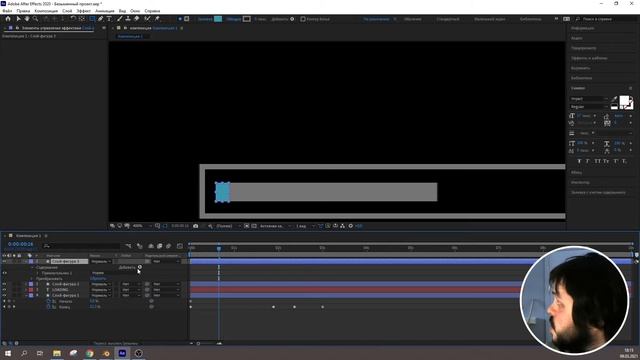This screenshot has height=360, width=640.
Task: Open the Windows Start menu
Action: [8, 353]
